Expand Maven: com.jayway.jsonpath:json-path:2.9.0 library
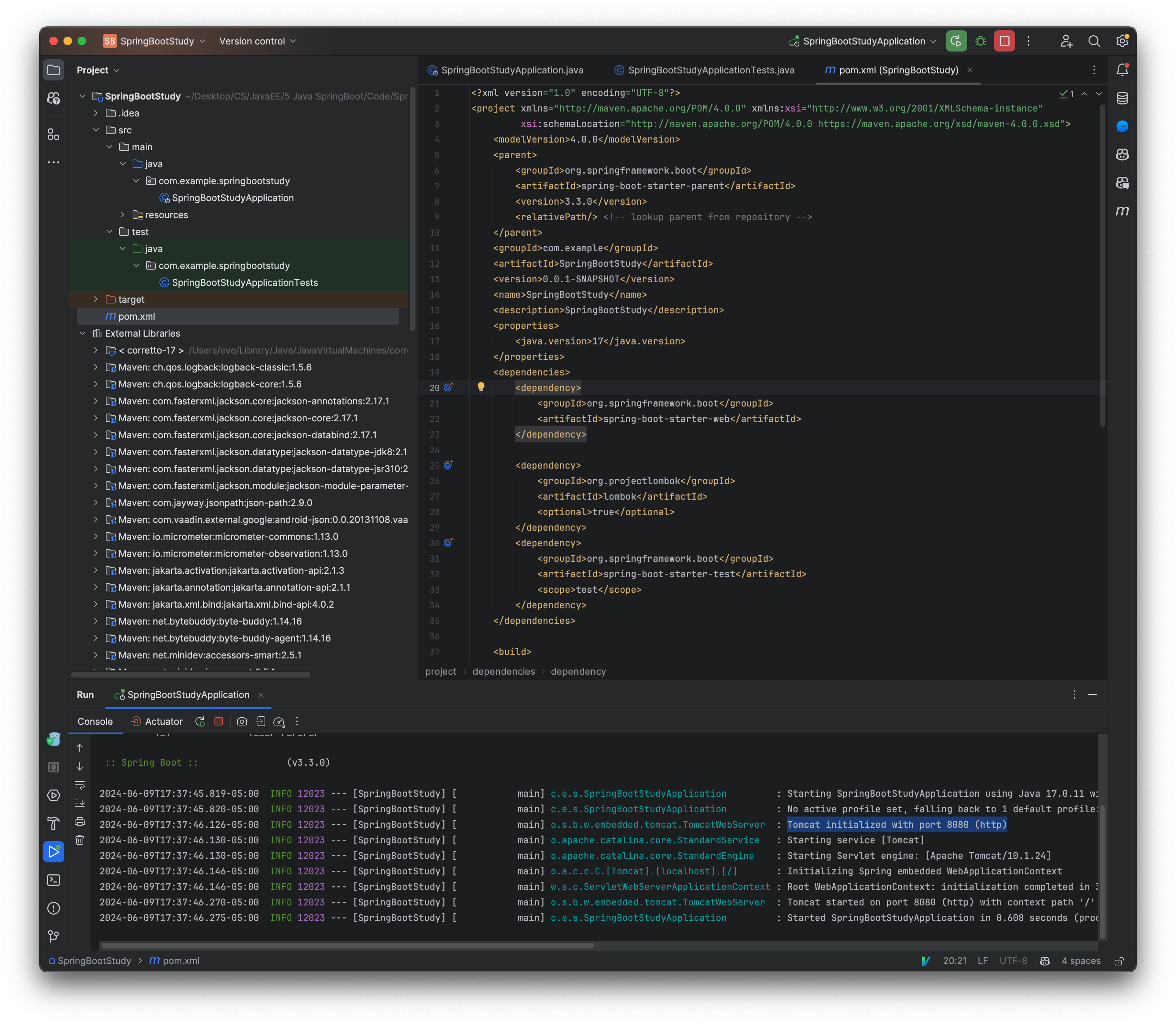1176x1024 pixels. click(96, 502)
